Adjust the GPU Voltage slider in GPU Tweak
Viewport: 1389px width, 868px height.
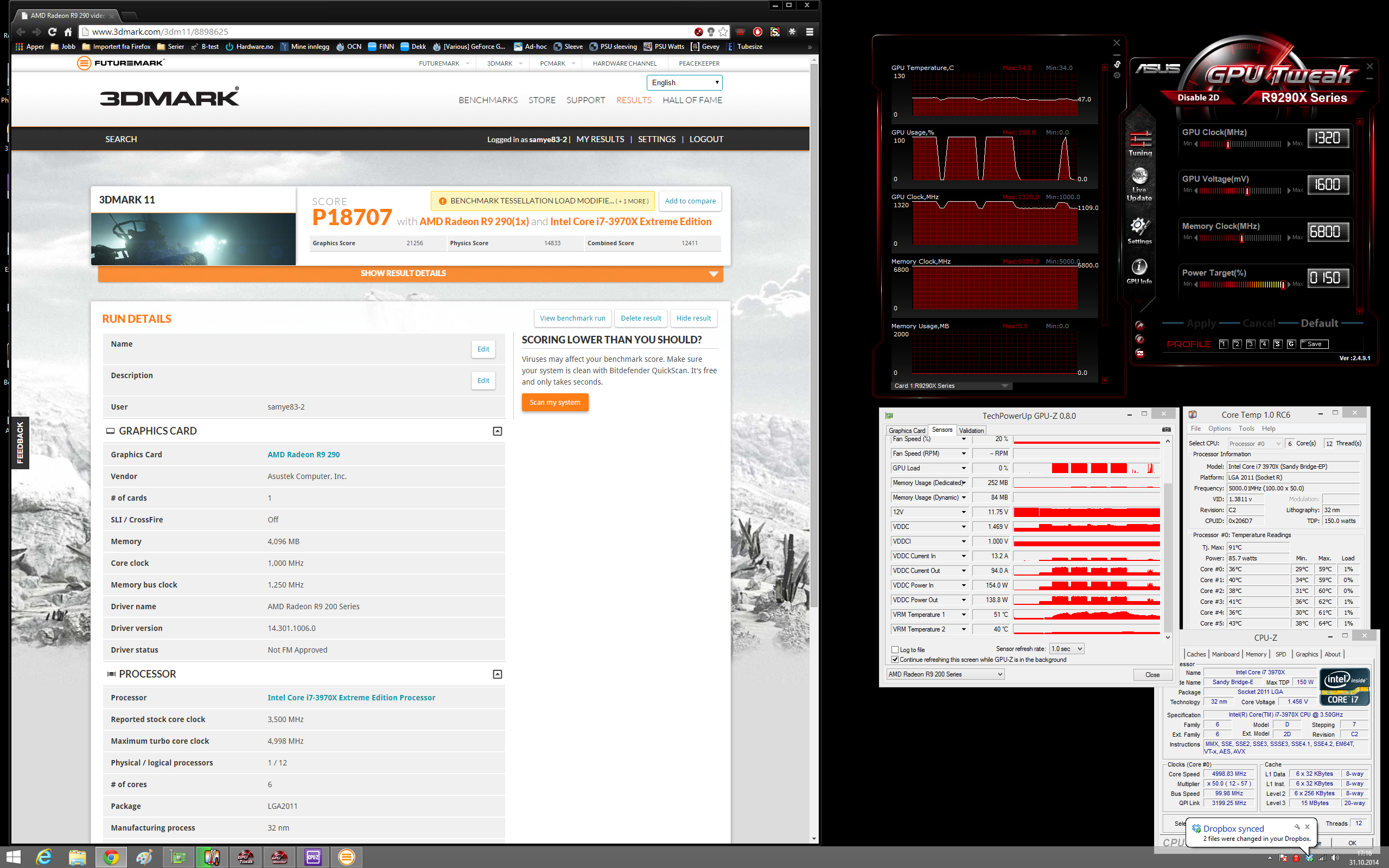1247,191
